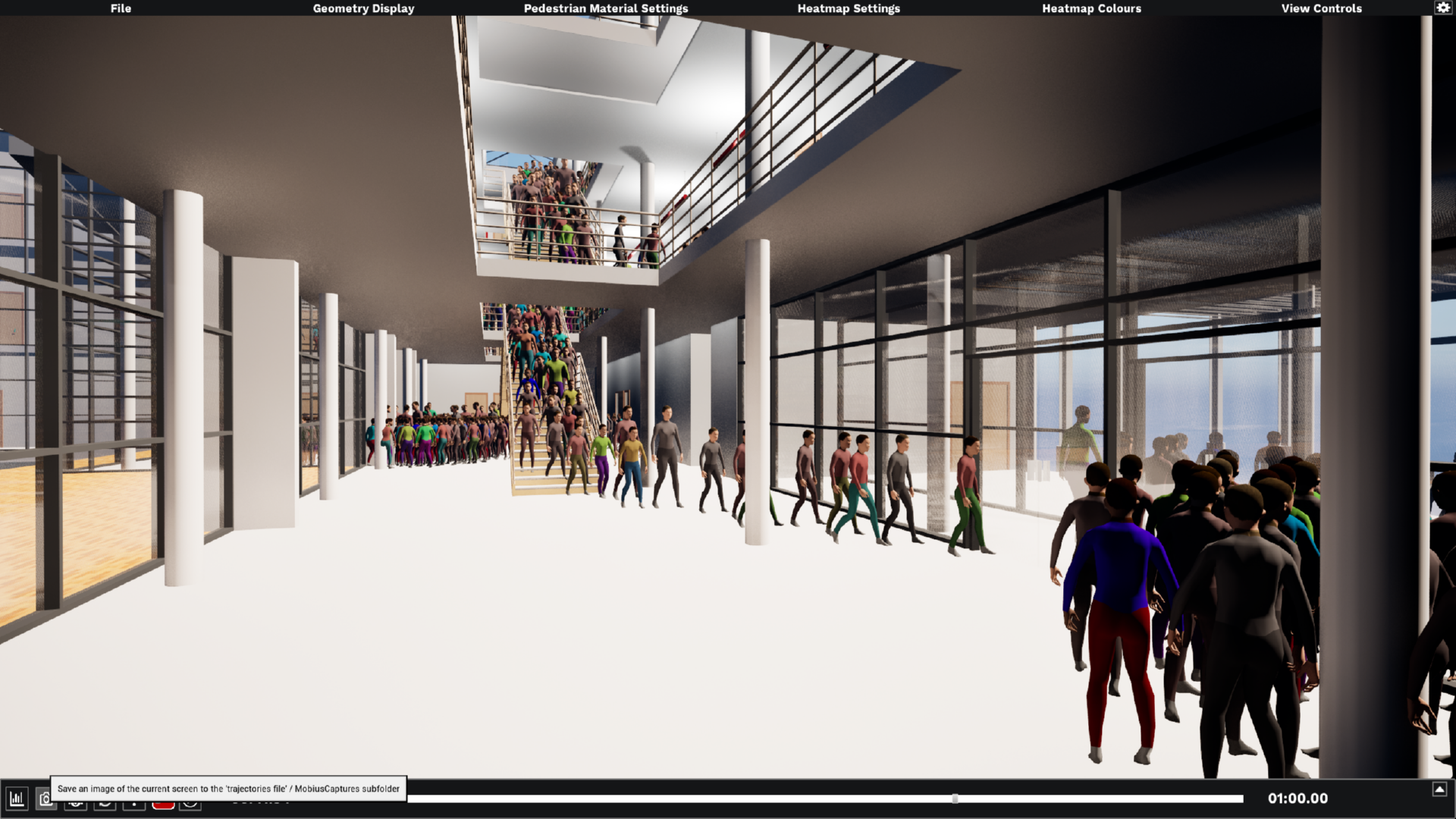The width and height of the screenshot is (1456, 819).
Task: Open the Heatmap Settings menu
Action: pos(849,8)
